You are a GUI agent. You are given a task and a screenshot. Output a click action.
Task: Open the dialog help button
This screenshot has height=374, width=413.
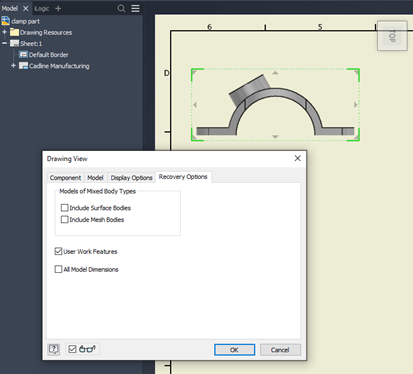click(x=54, y=349)
